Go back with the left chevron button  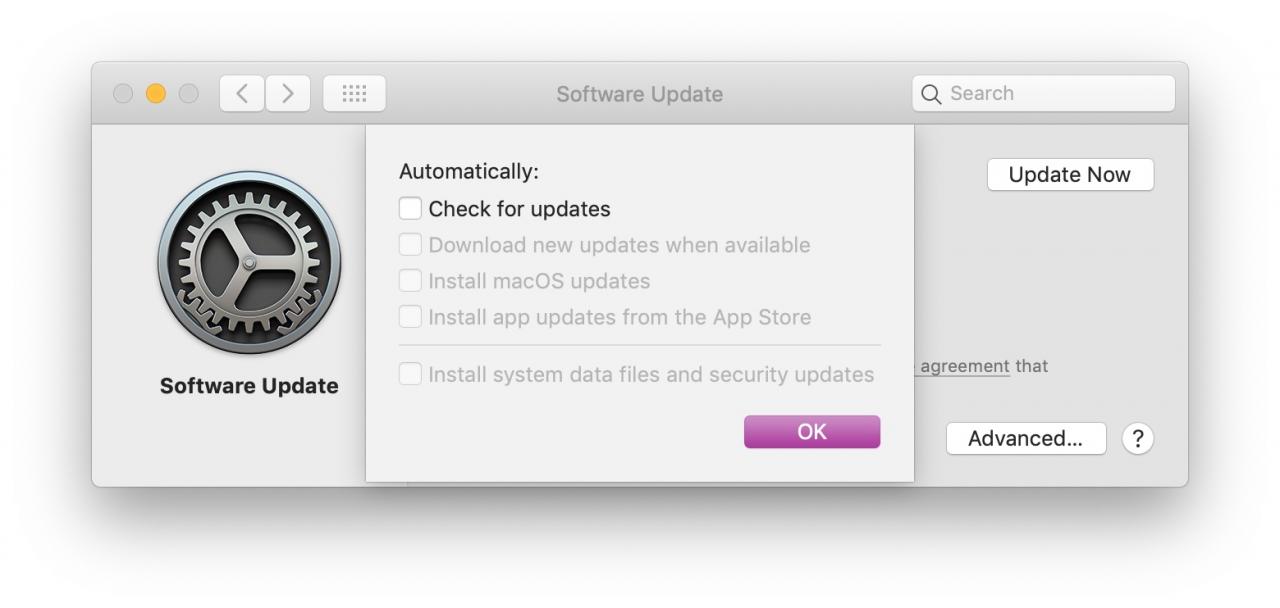tap(242, 93)
